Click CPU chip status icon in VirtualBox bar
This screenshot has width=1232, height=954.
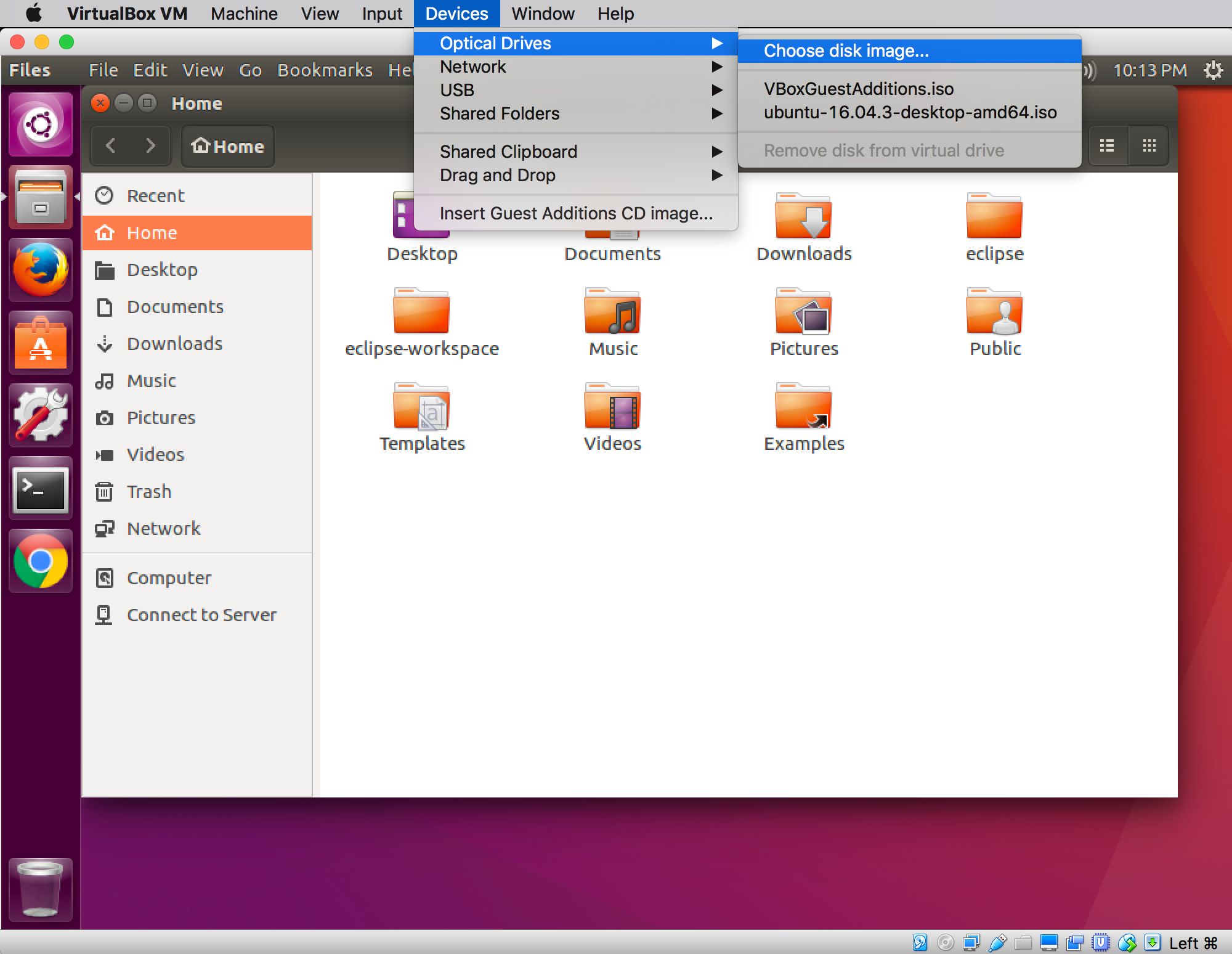pos(1101,942)
